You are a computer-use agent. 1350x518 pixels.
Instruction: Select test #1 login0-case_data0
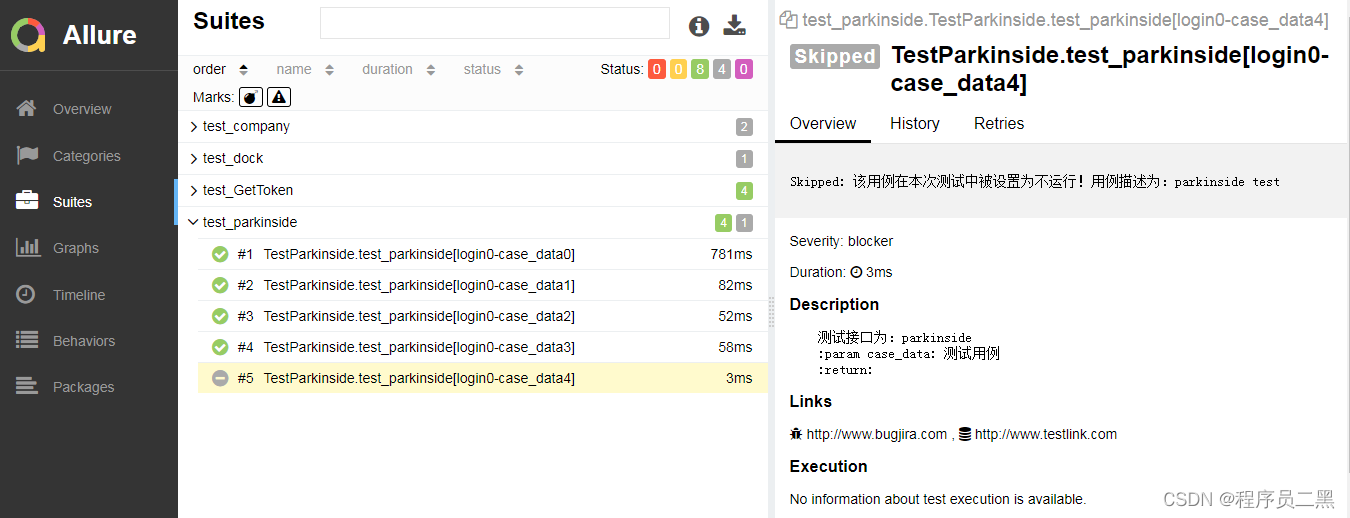coord(483,254)
